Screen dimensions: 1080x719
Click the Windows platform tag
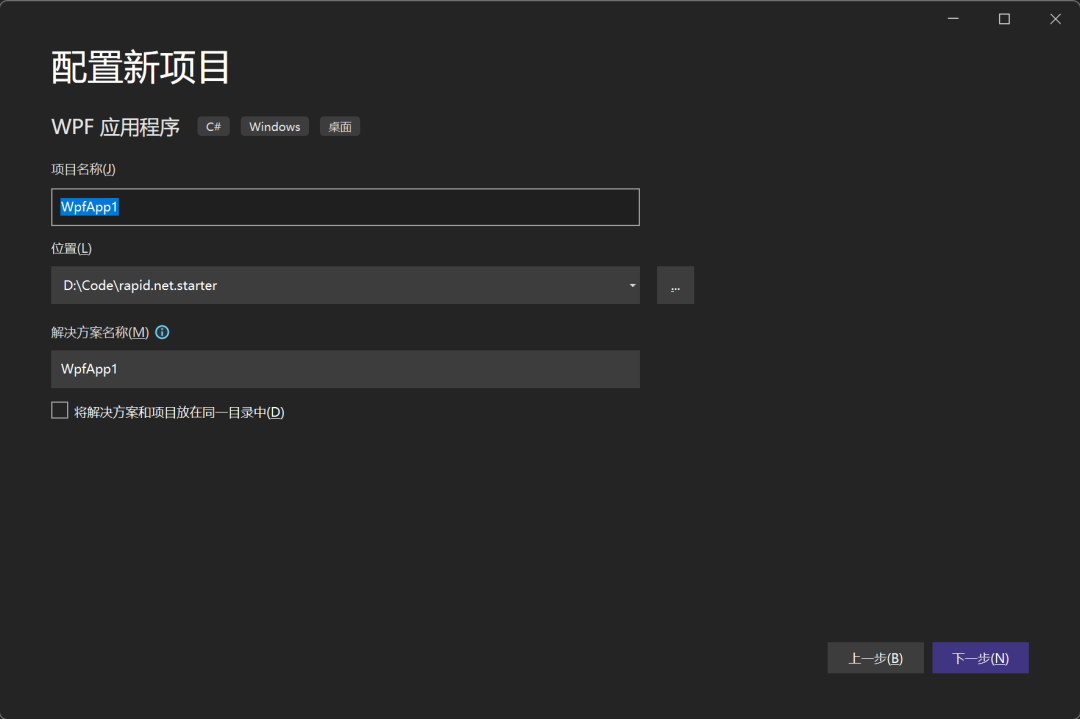coord(275,127)
